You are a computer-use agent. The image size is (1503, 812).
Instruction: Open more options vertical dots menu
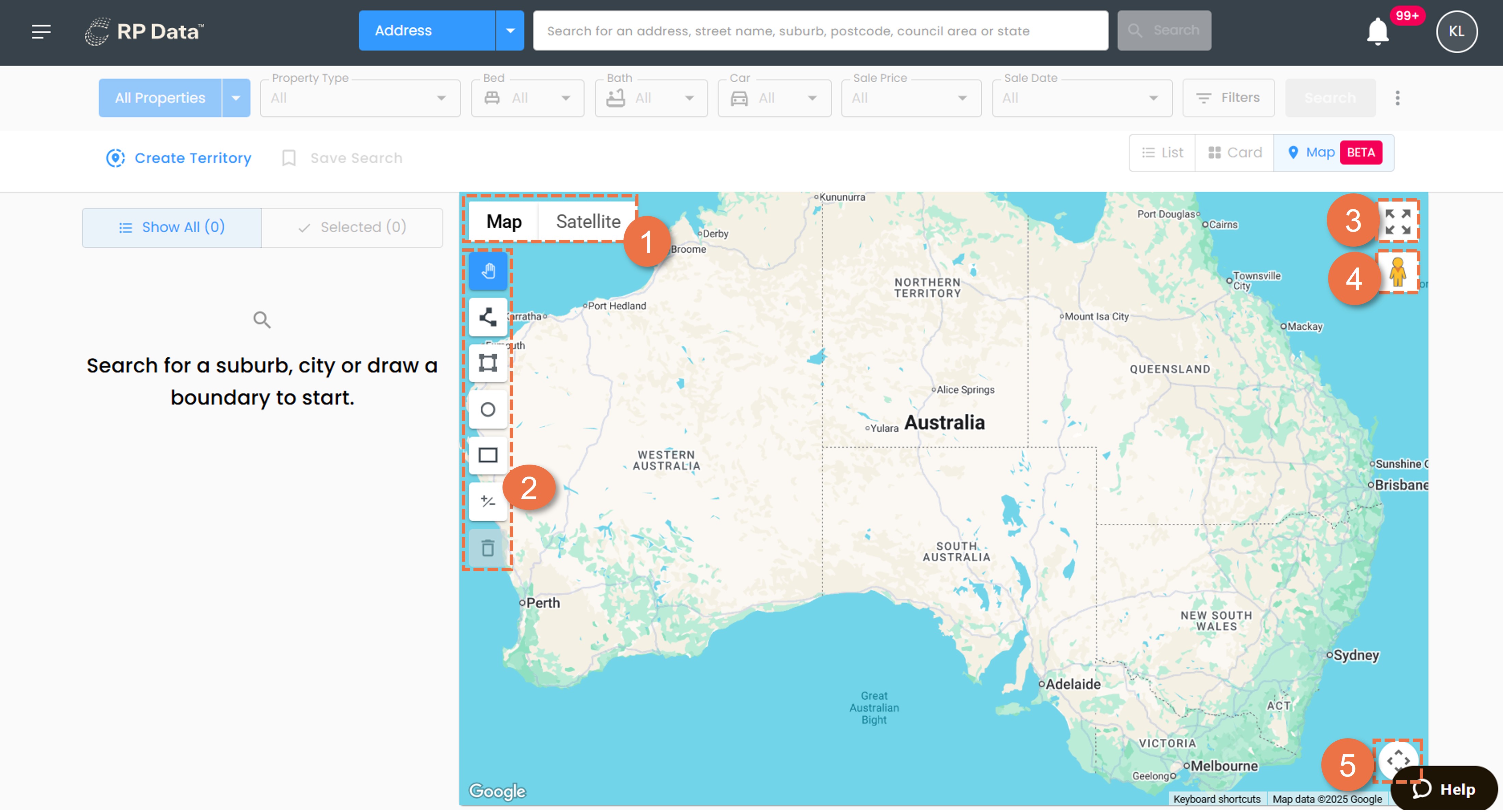click(x=1397, y=98)
